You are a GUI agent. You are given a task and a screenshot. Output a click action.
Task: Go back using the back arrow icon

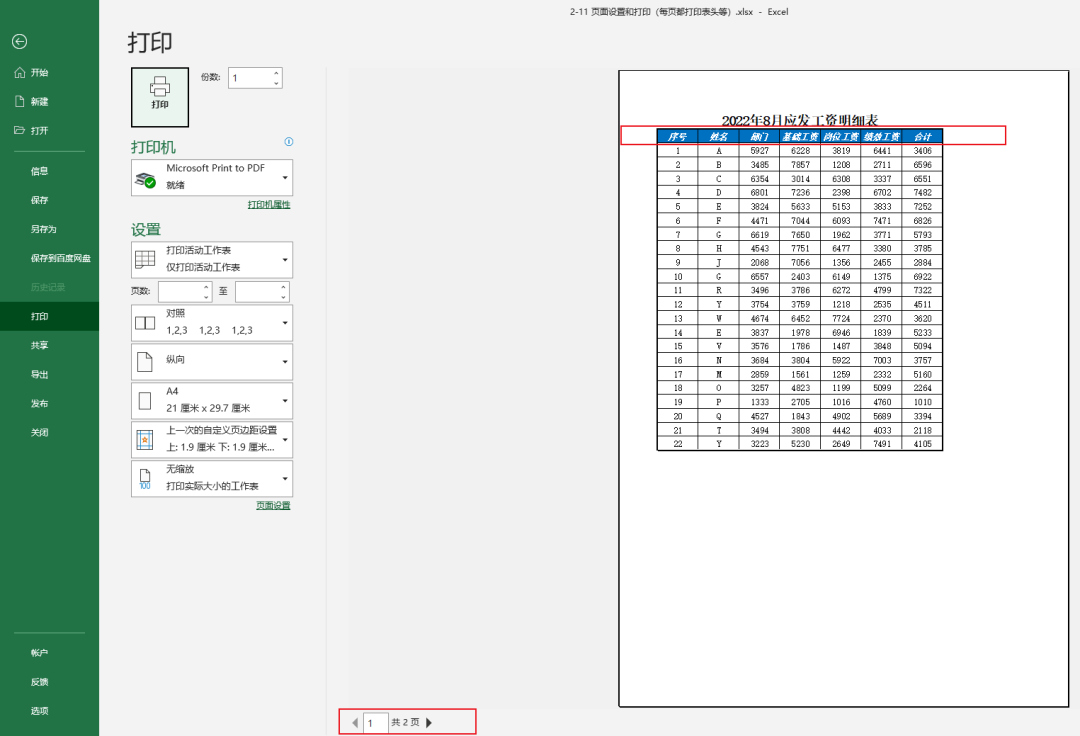[x=19, y=42]
